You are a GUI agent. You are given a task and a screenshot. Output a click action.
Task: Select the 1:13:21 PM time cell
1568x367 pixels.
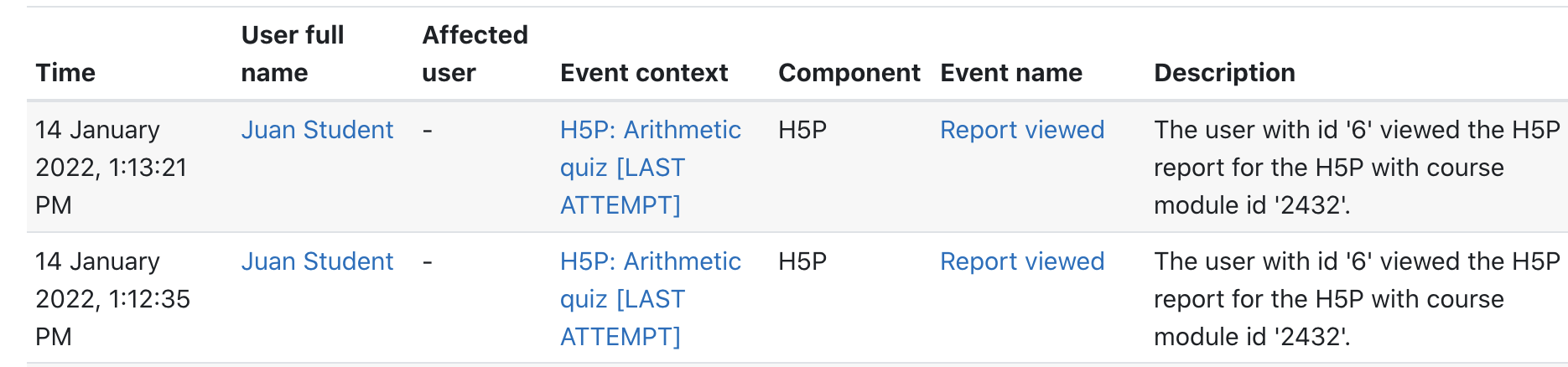tap(112, 168)
